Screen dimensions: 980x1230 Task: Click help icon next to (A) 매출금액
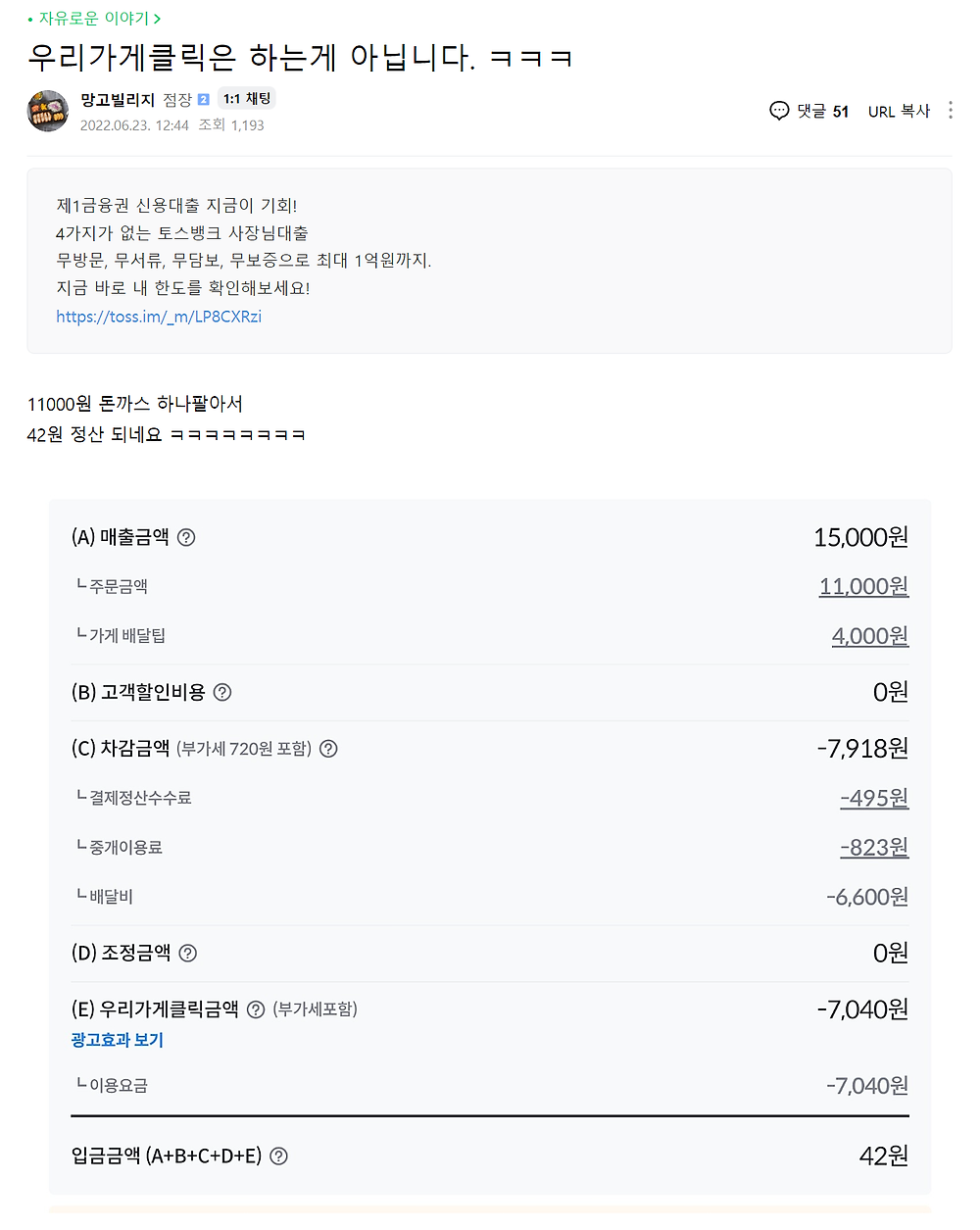click(x=186, y=537)
